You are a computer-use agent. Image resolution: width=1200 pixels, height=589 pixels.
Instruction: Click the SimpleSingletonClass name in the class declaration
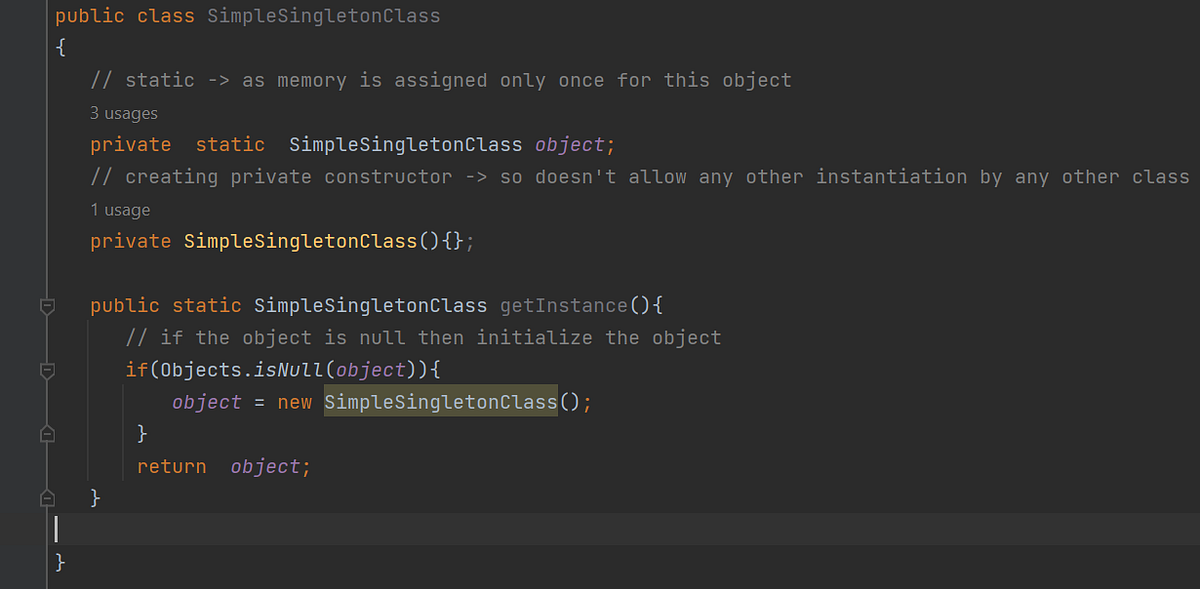pos(322,15)
